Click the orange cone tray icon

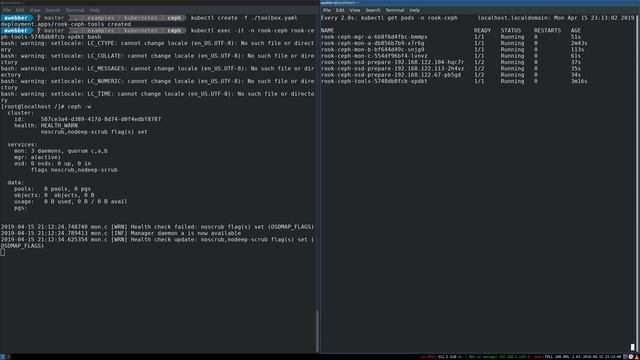pos(637,357)
